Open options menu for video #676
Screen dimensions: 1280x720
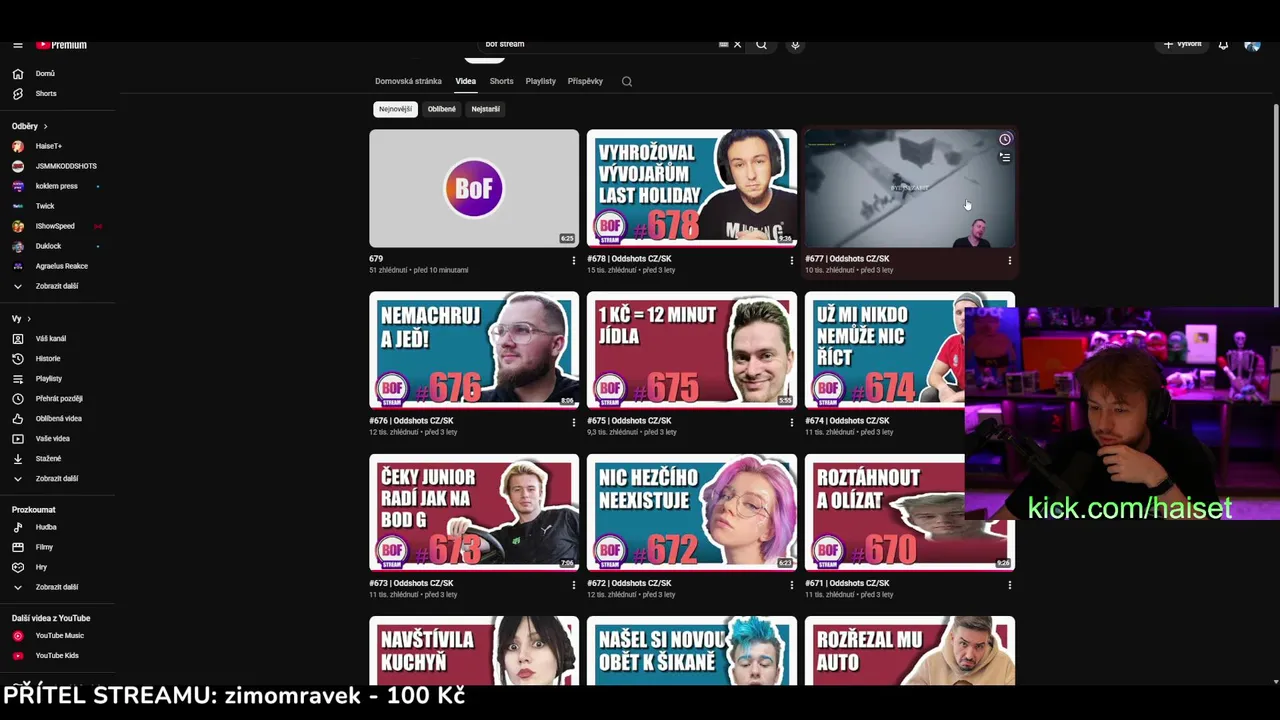point(573,423)
